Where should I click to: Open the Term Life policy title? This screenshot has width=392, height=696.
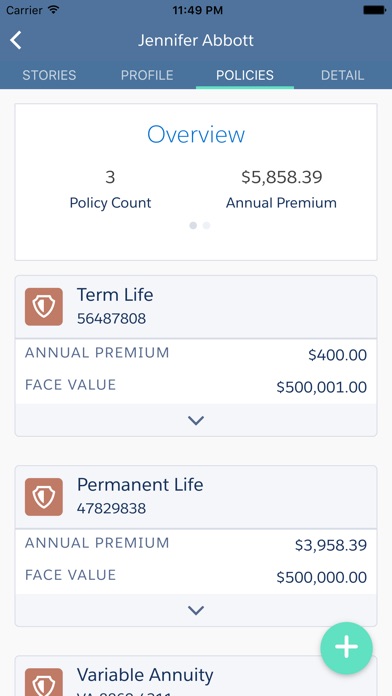[x=115, y=295]
